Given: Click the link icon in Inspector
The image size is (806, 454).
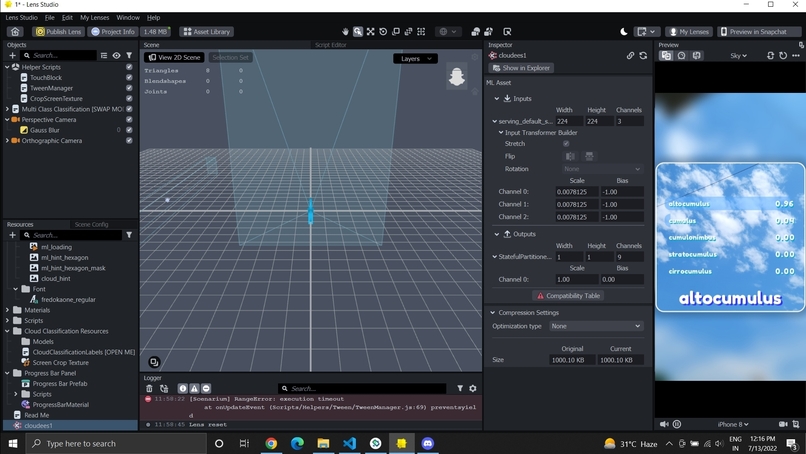Looking at the screenshot, I should [630, 55].
